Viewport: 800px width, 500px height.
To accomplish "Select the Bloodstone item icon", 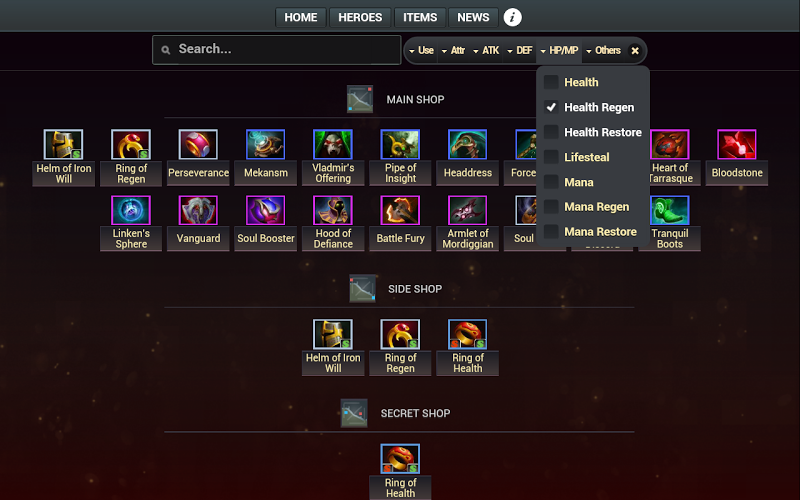I will 737,144.
